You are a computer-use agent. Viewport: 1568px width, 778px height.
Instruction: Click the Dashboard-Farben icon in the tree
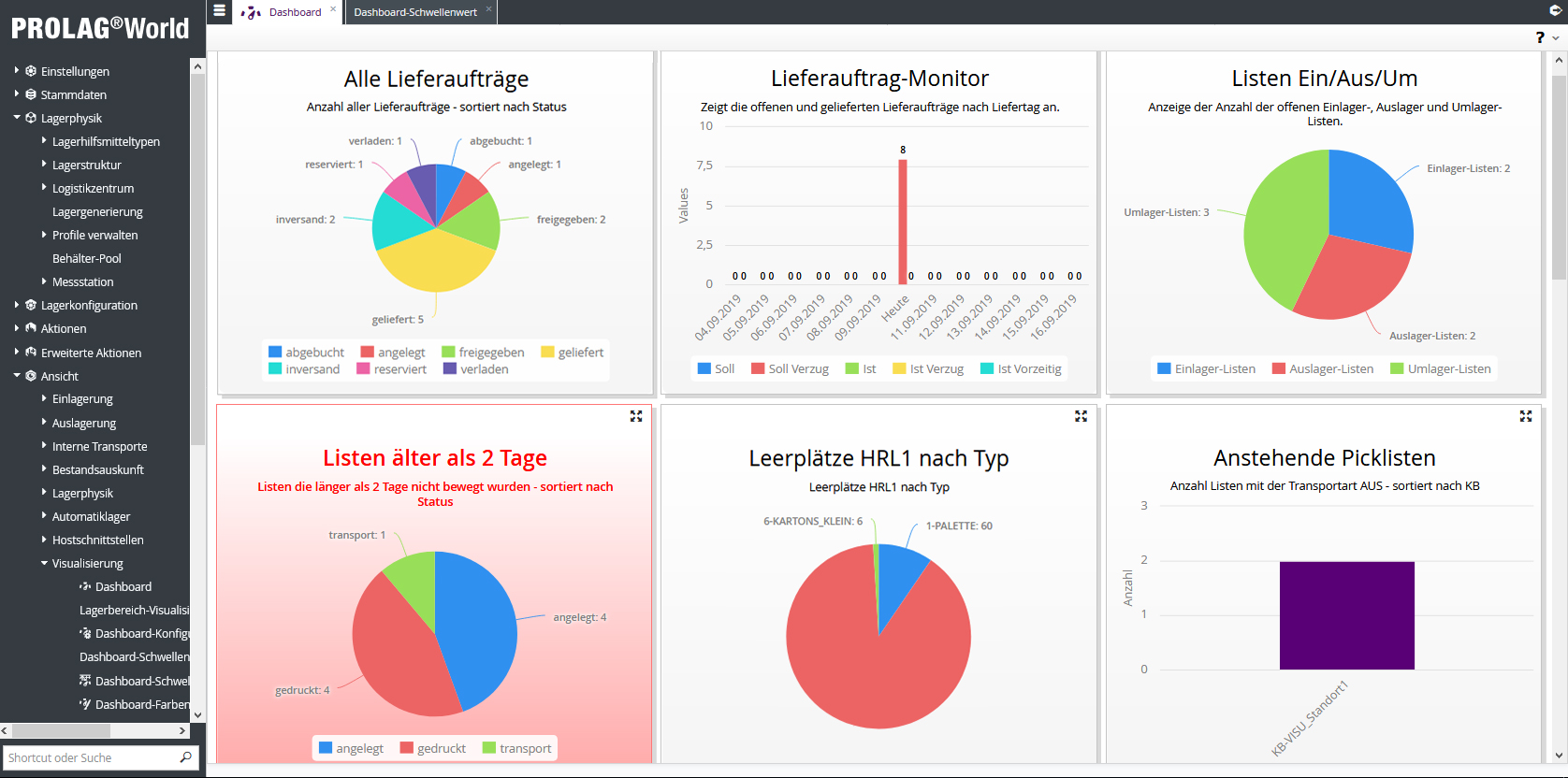(x=85, y=704)
